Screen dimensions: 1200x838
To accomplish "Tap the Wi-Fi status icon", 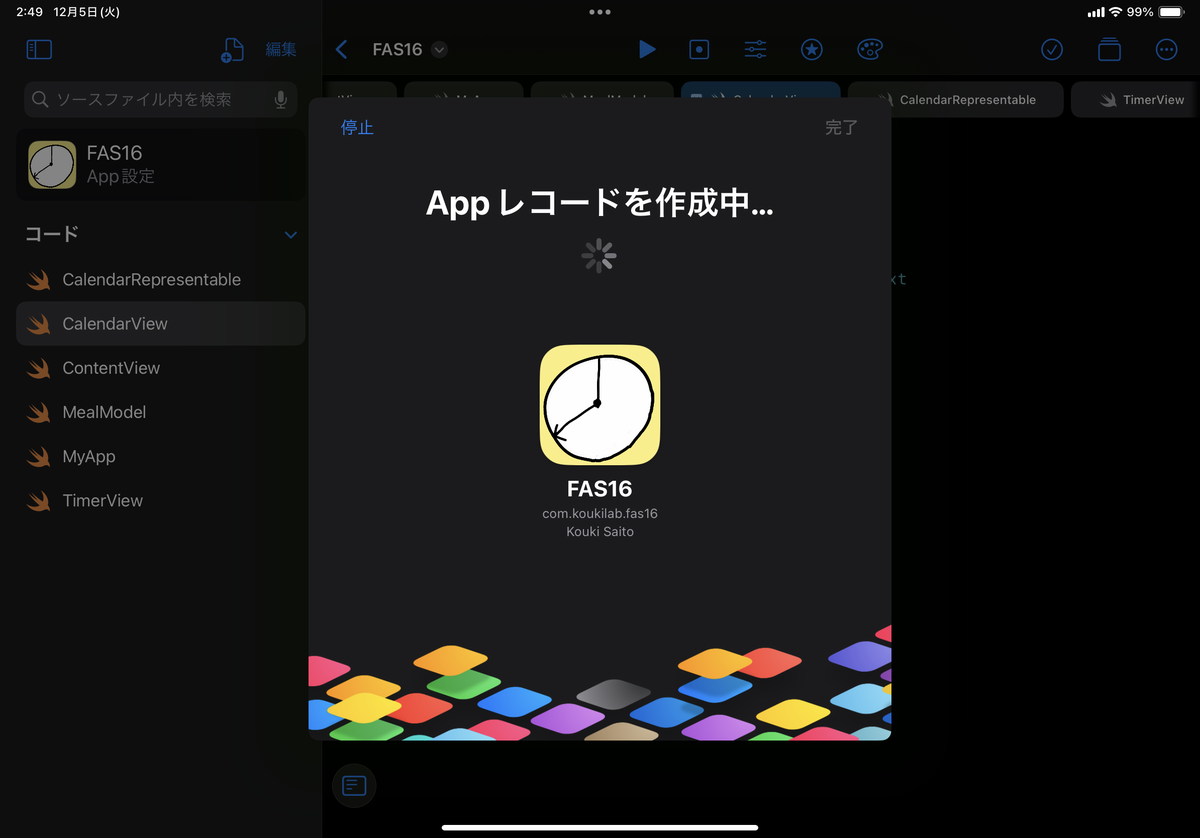I will coord(1116,12).
